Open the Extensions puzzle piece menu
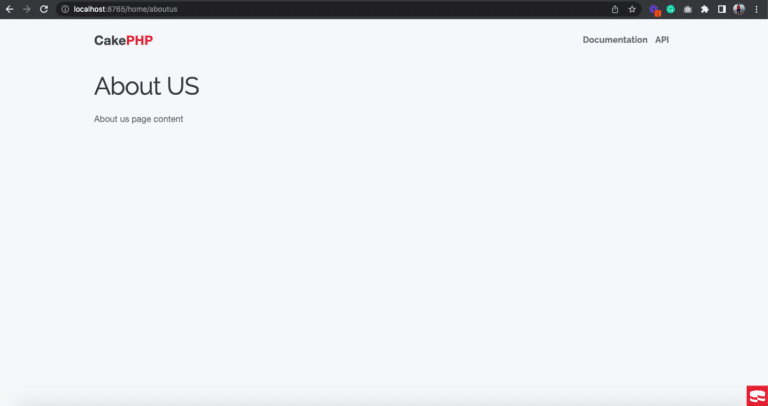 (705, 9)
